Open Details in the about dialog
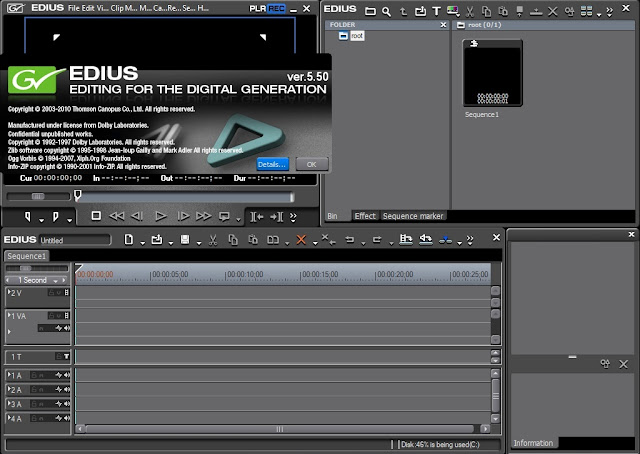This screenshot has width=640, height=454. pyautogui.click(x=273, y=164)
